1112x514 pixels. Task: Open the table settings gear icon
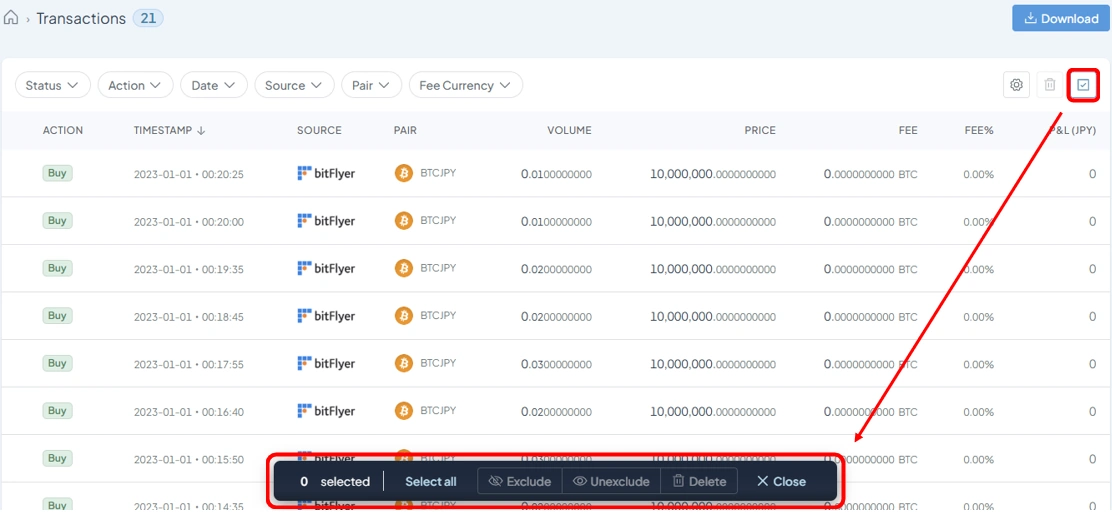1016,85
